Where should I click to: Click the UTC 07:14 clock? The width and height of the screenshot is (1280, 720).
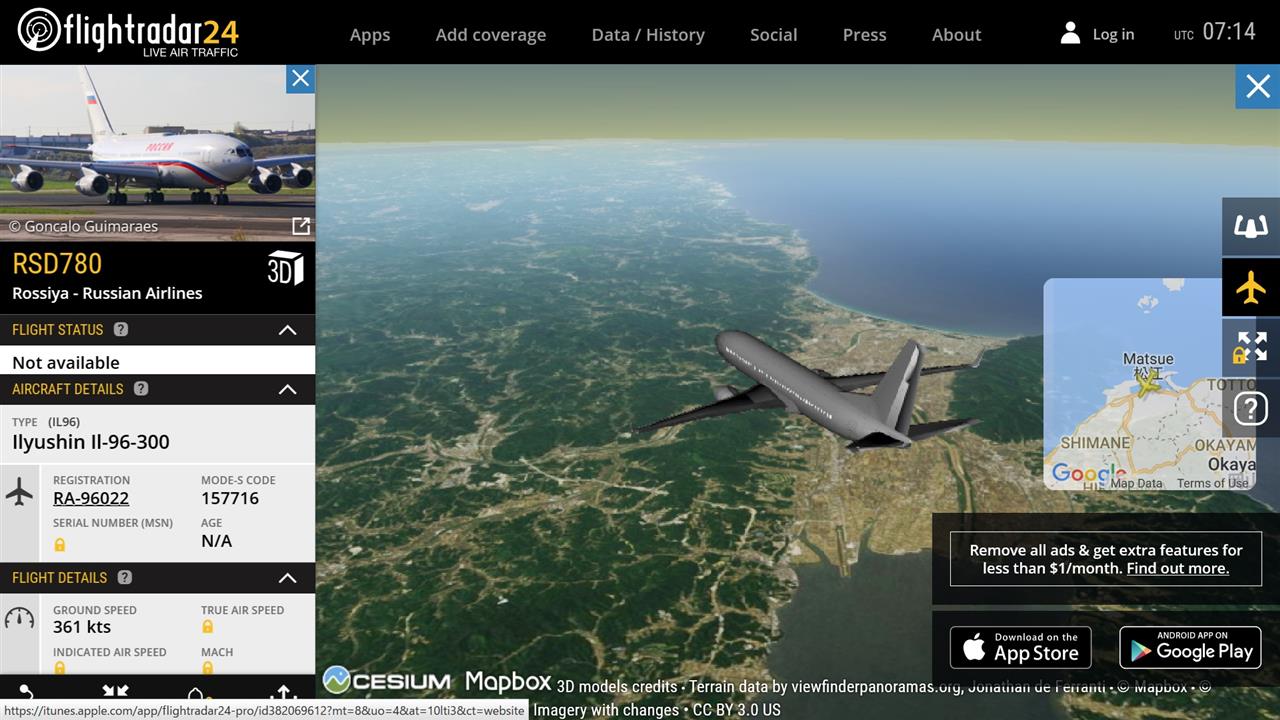click(x=1215, y=32)
